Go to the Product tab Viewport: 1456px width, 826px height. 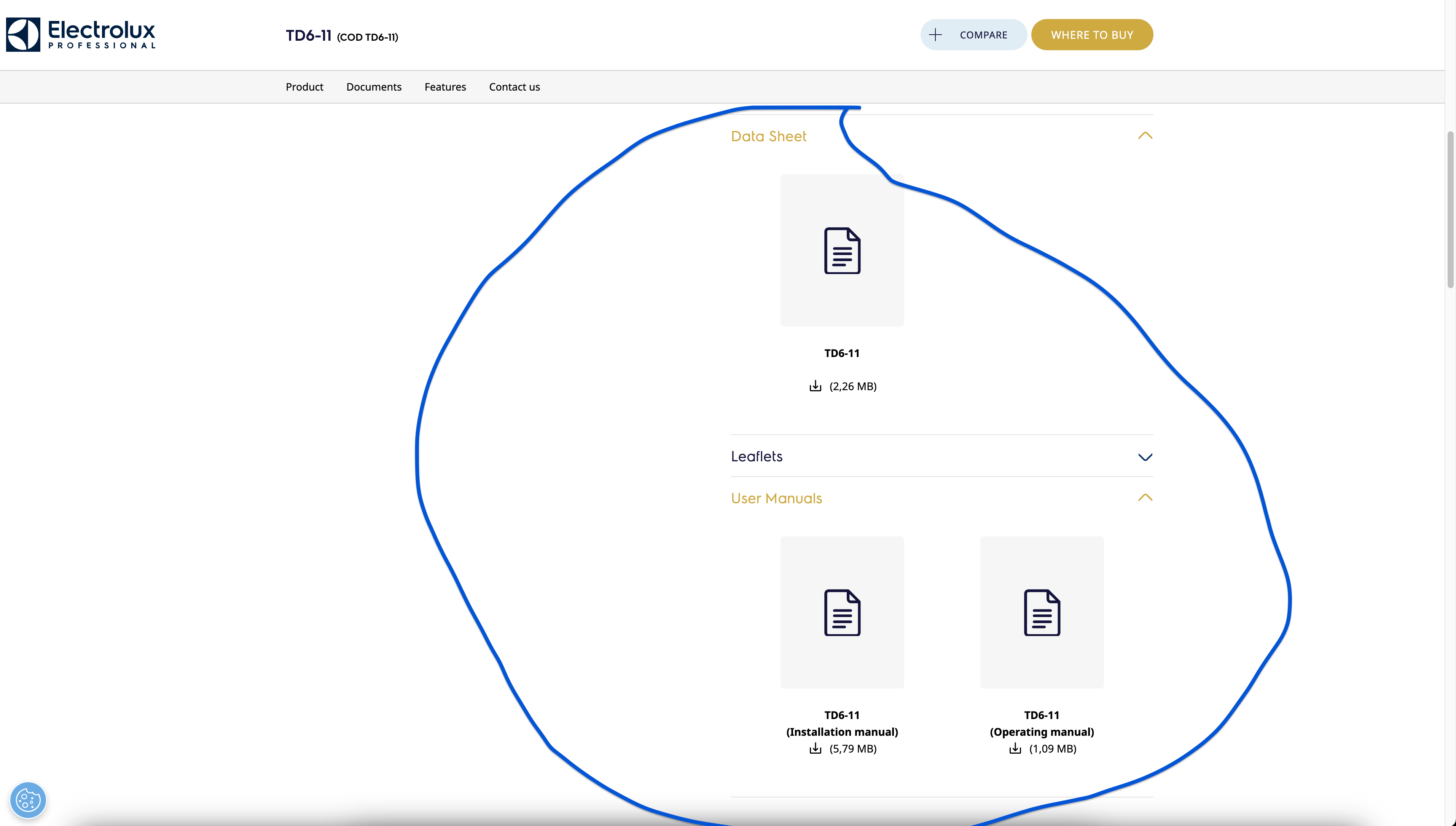click(304, 87)
